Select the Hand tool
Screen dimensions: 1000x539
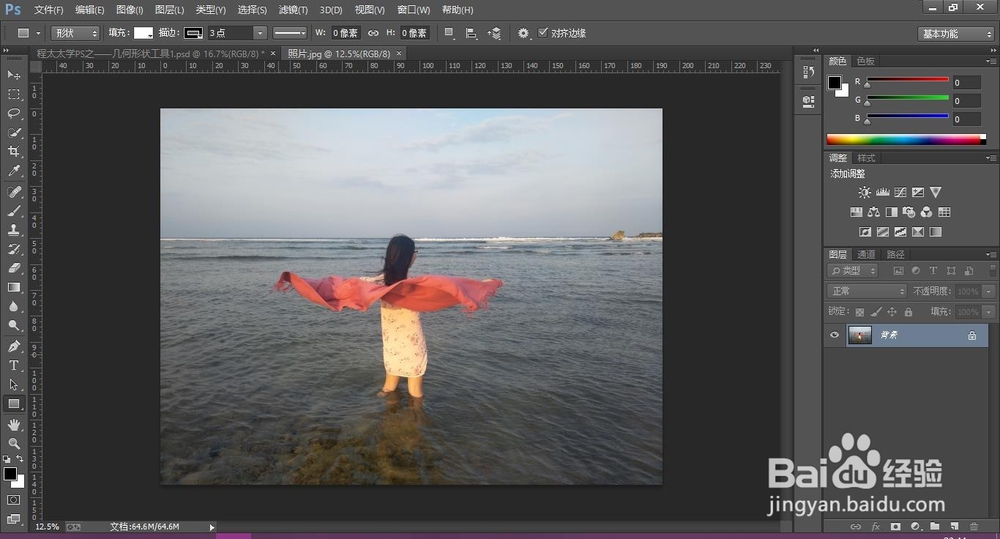13,425
